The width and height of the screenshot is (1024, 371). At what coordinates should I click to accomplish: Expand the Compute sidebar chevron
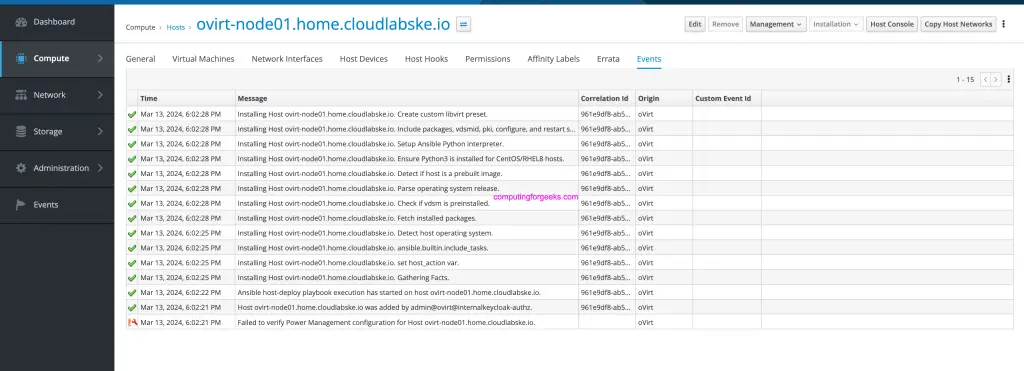click(x=100, y=59)
